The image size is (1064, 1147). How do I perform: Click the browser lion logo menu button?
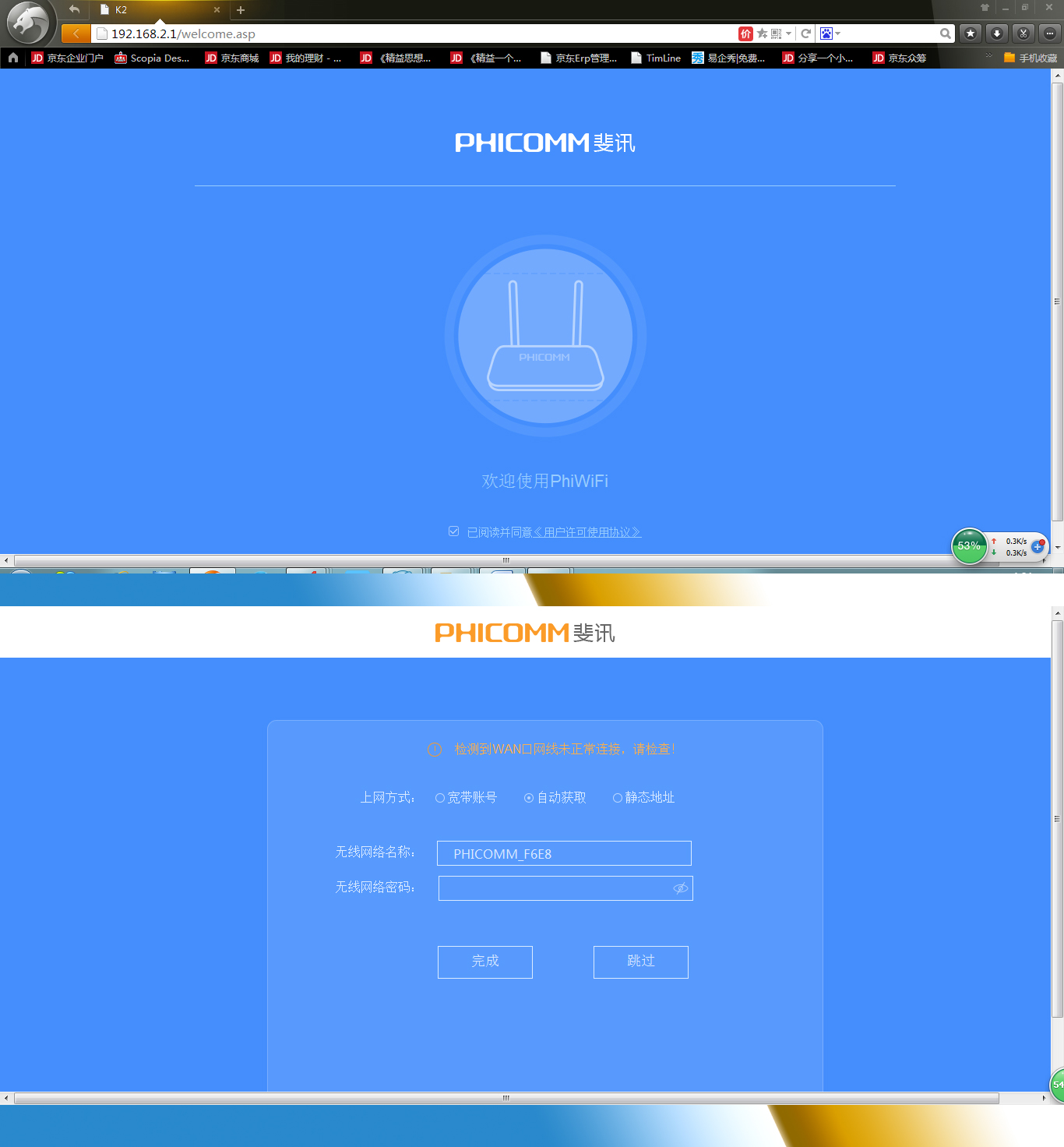click(28, 23)
